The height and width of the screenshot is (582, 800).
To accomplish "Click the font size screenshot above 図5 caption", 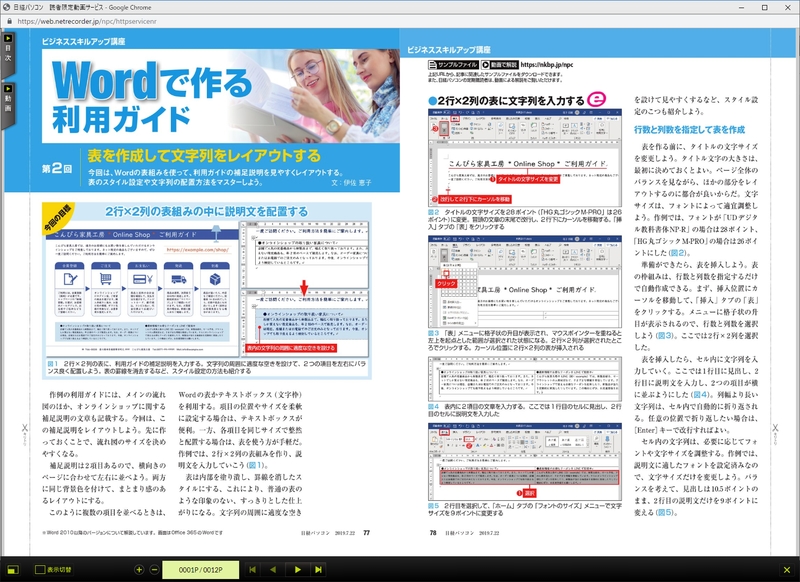I will [524, 461].
